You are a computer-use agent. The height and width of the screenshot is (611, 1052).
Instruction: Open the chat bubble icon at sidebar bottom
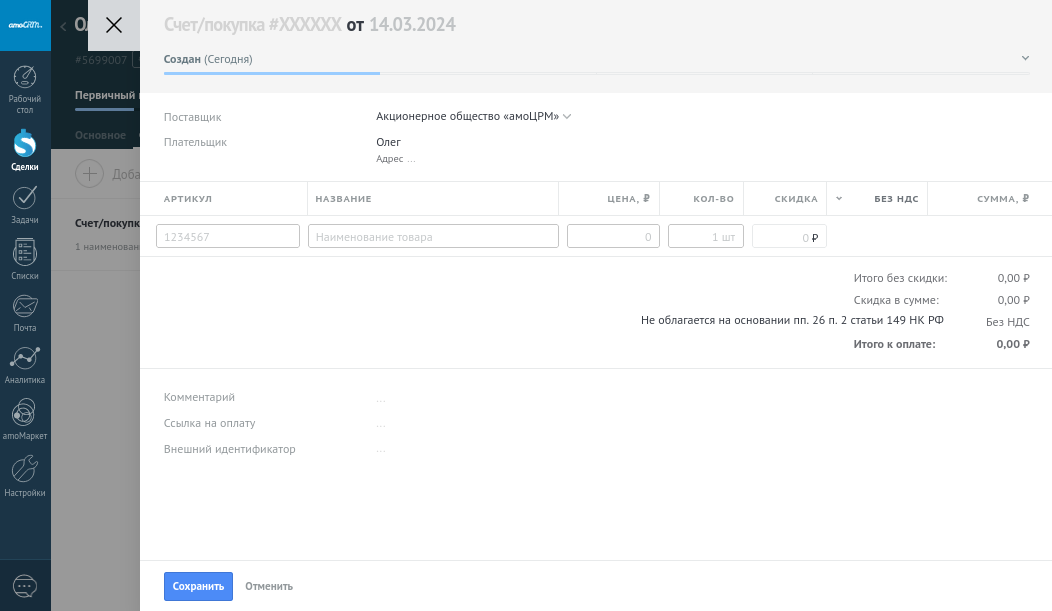pyautogui.click(x=25, y=586)
